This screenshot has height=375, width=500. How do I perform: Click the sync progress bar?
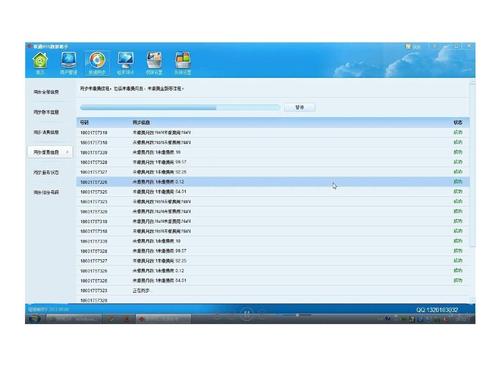180,107
